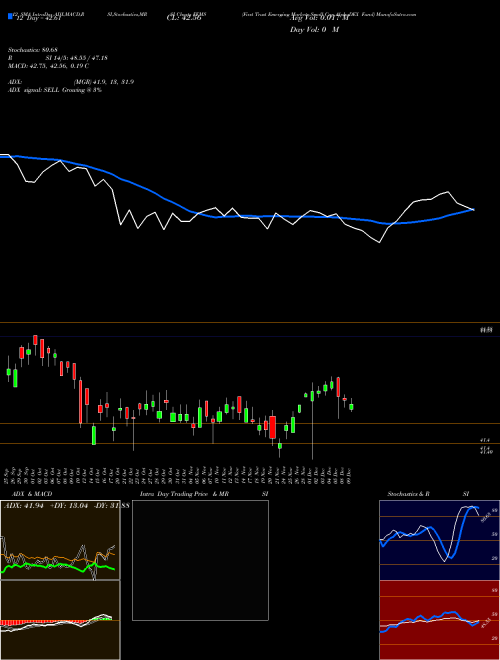
Task: Click the blue 12-day SMA legend square
Action: click(10, 16)
